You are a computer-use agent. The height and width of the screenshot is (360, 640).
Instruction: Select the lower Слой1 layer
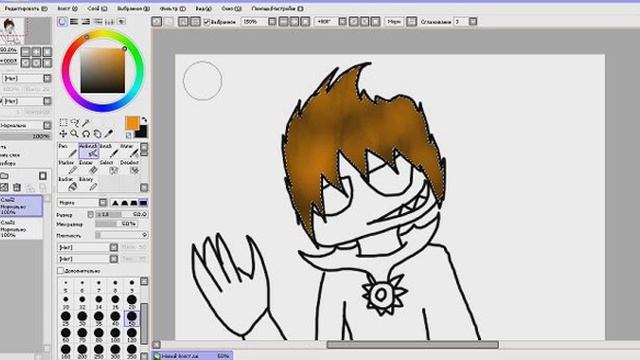pos(21,229)
